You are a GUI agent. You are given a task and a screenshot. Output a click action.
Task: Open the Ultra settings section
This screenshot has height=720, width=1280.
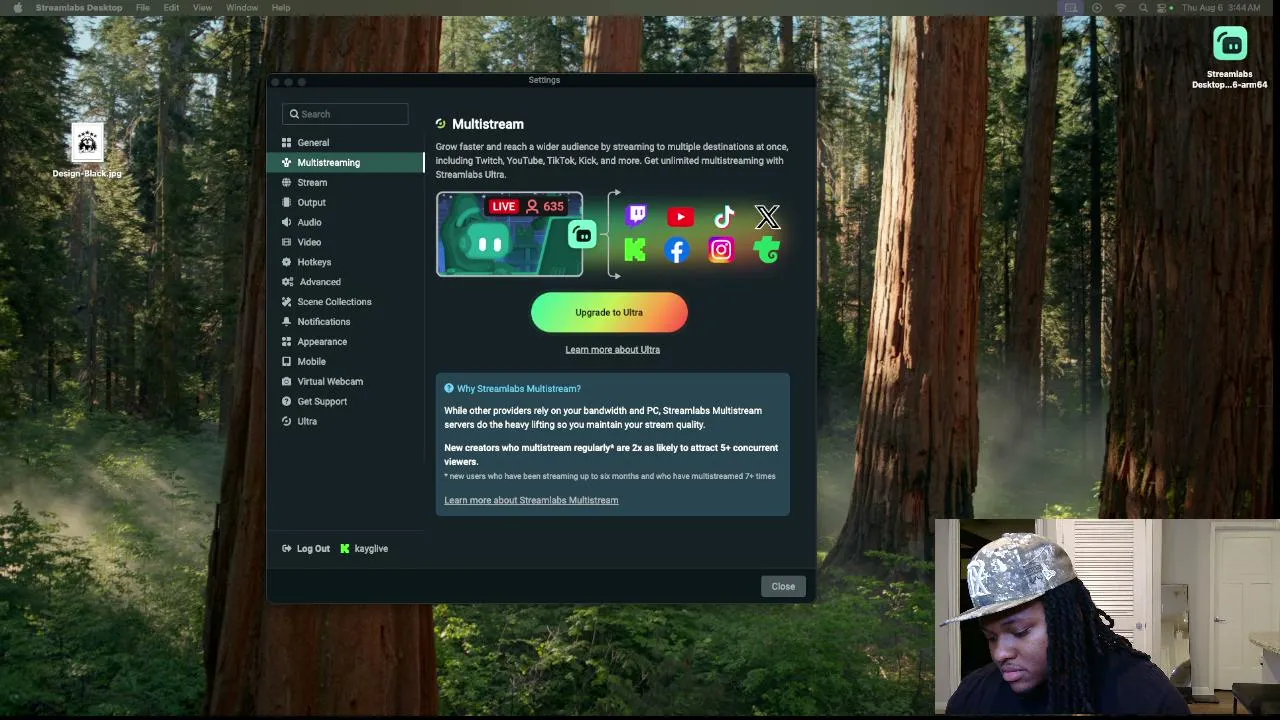(345, 422)
